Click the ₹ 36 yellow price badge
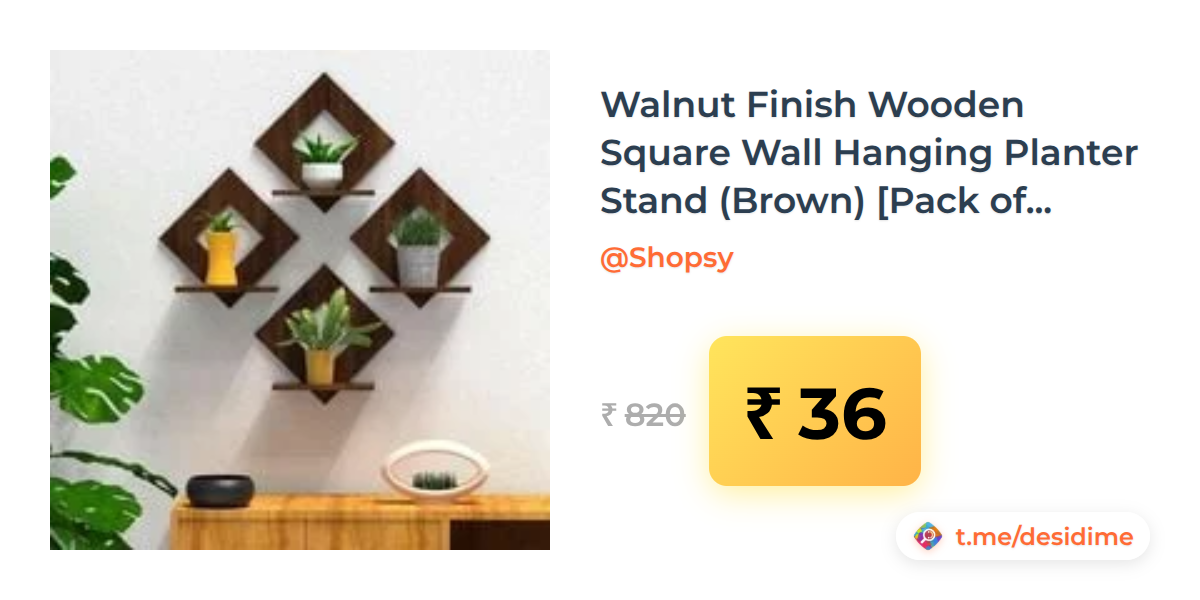This screenshot has height=600, width=1200. tap(814, 411)
